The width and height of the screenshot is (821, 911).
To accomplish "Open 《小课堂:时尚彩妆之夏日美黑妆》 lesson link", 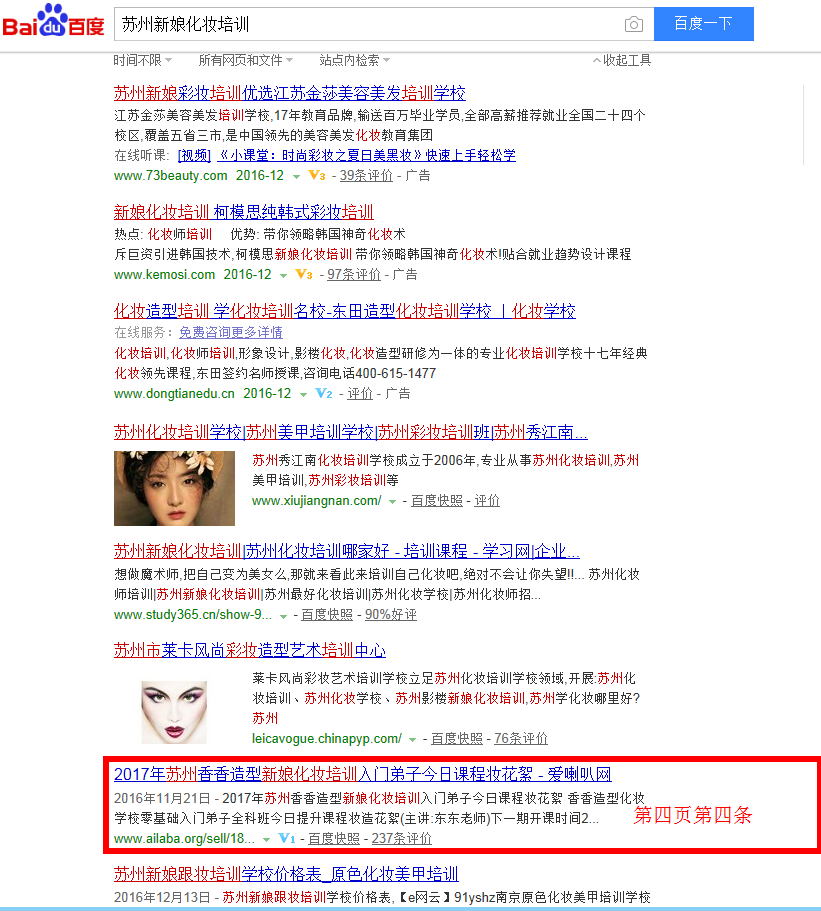I will [x=366, y=155].
